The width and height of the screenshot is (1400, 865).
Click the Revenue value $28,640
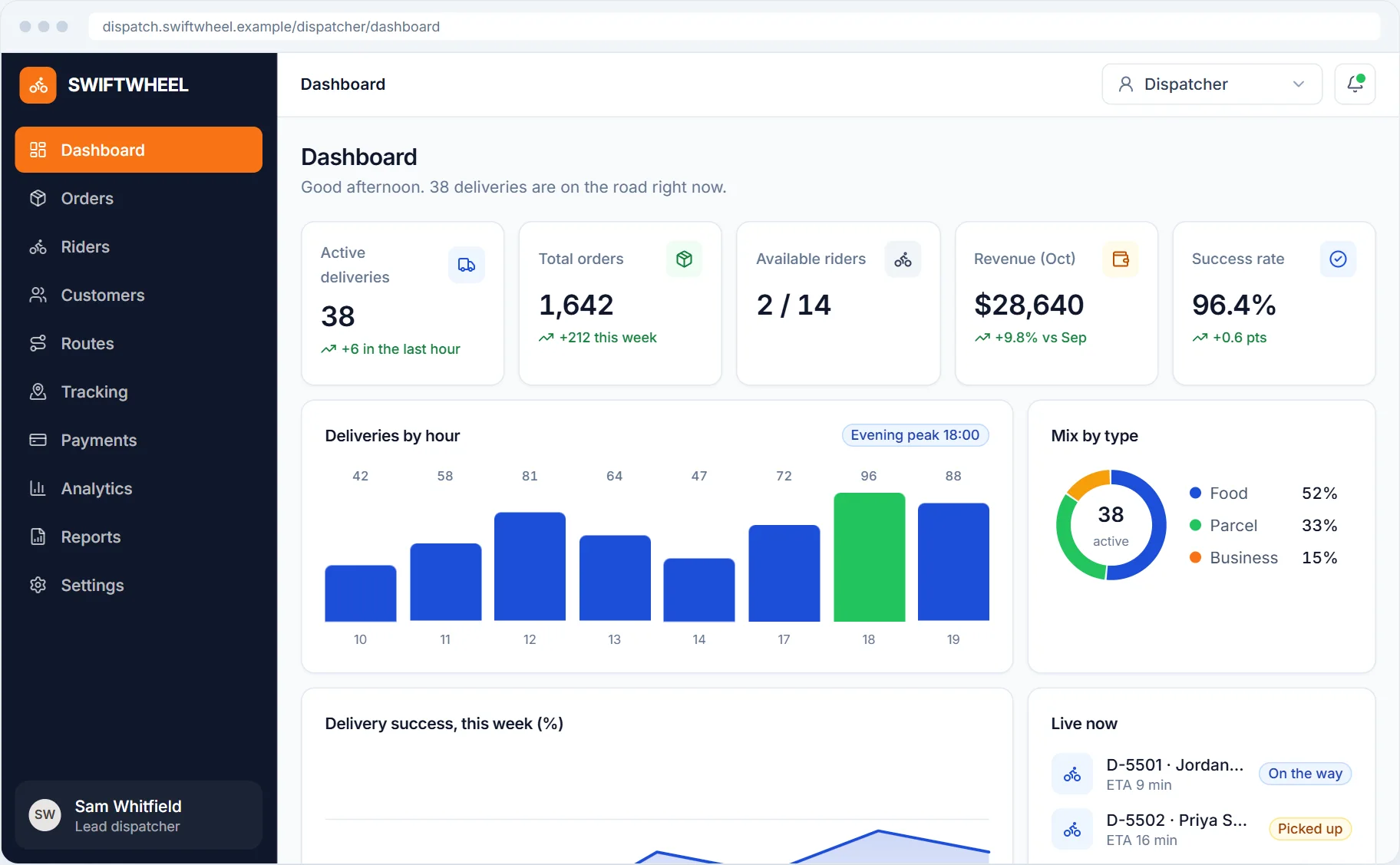coord(1029,305)
